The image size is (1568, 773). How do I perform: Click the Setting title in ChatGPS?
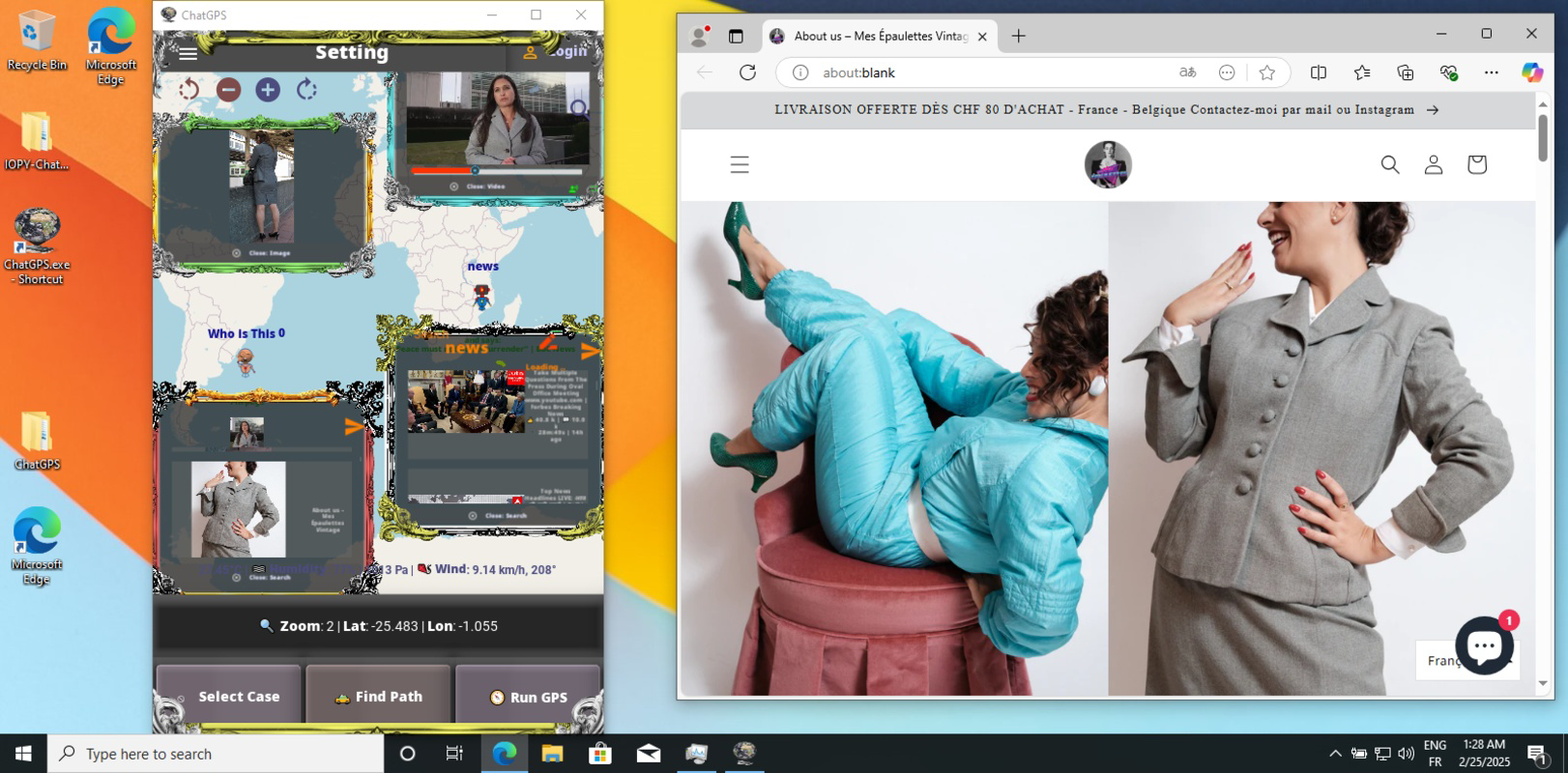point(352,52)
